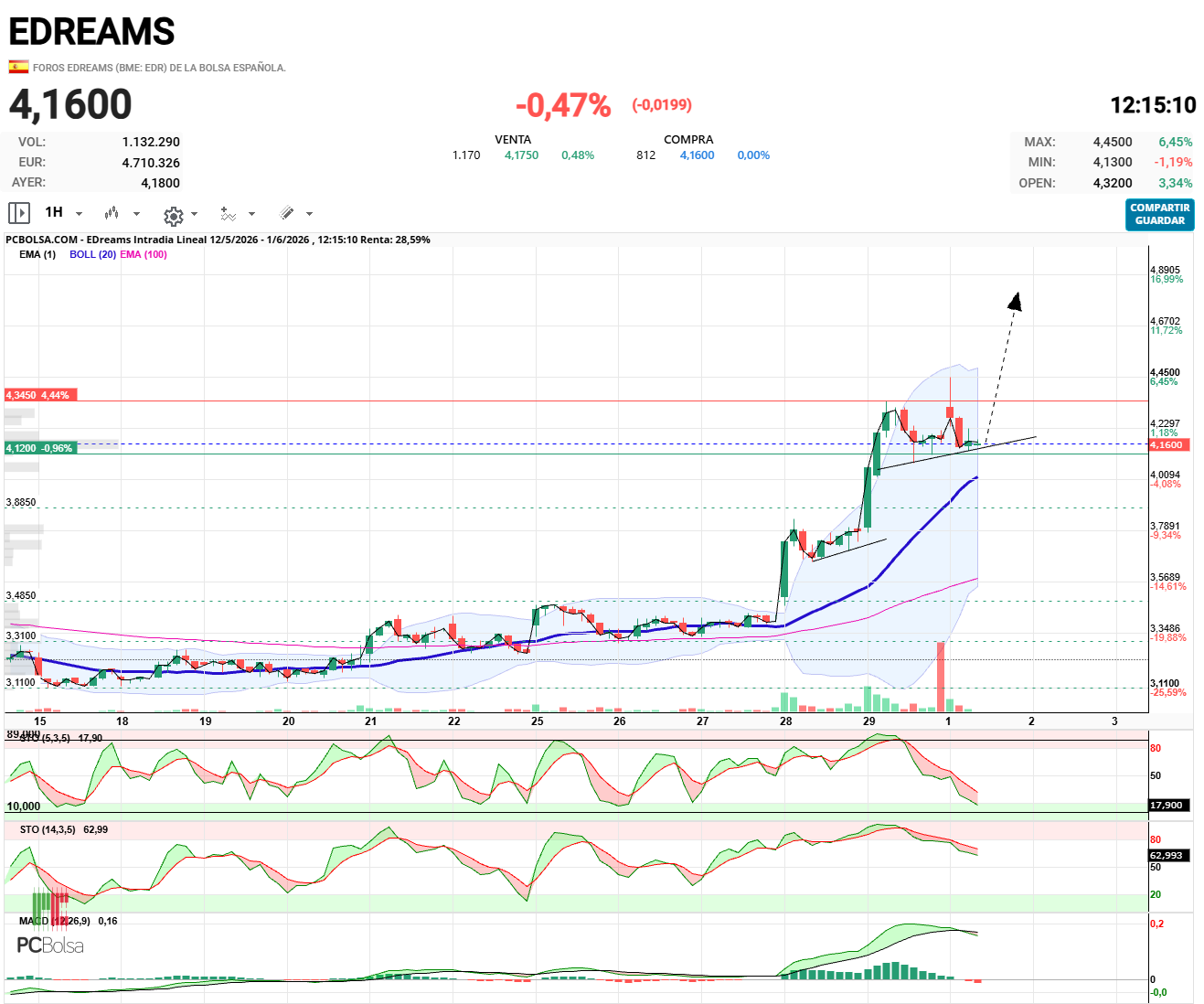Click the COMPARTIR GUARDAR button
The height and width of the screenshot is (1004, 1204).
pos(1160,215)
